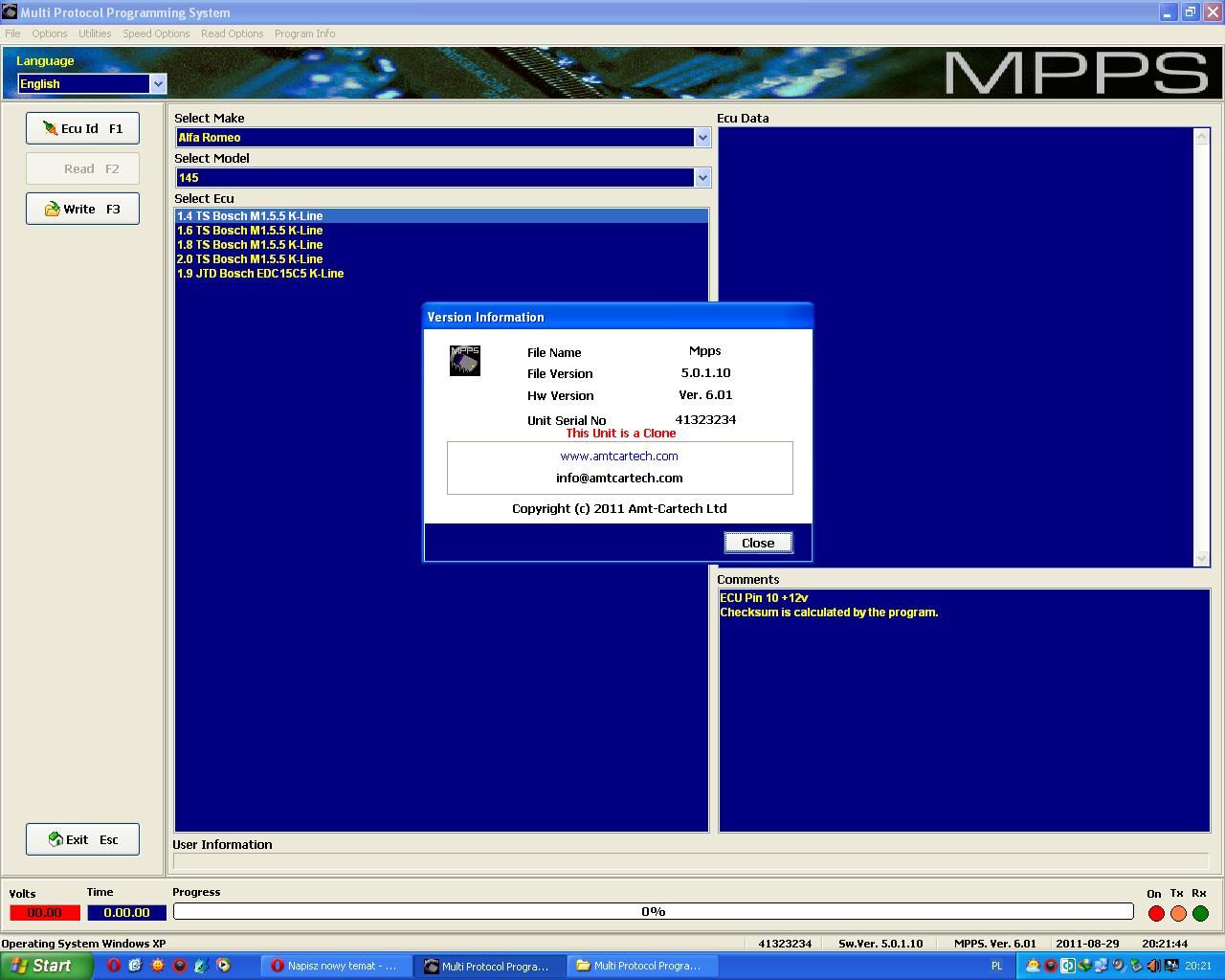Click 'Copyright (c) 2011 Amt-Cartech Ltd' text
1225x980 pixels.
tap(619, 509)
